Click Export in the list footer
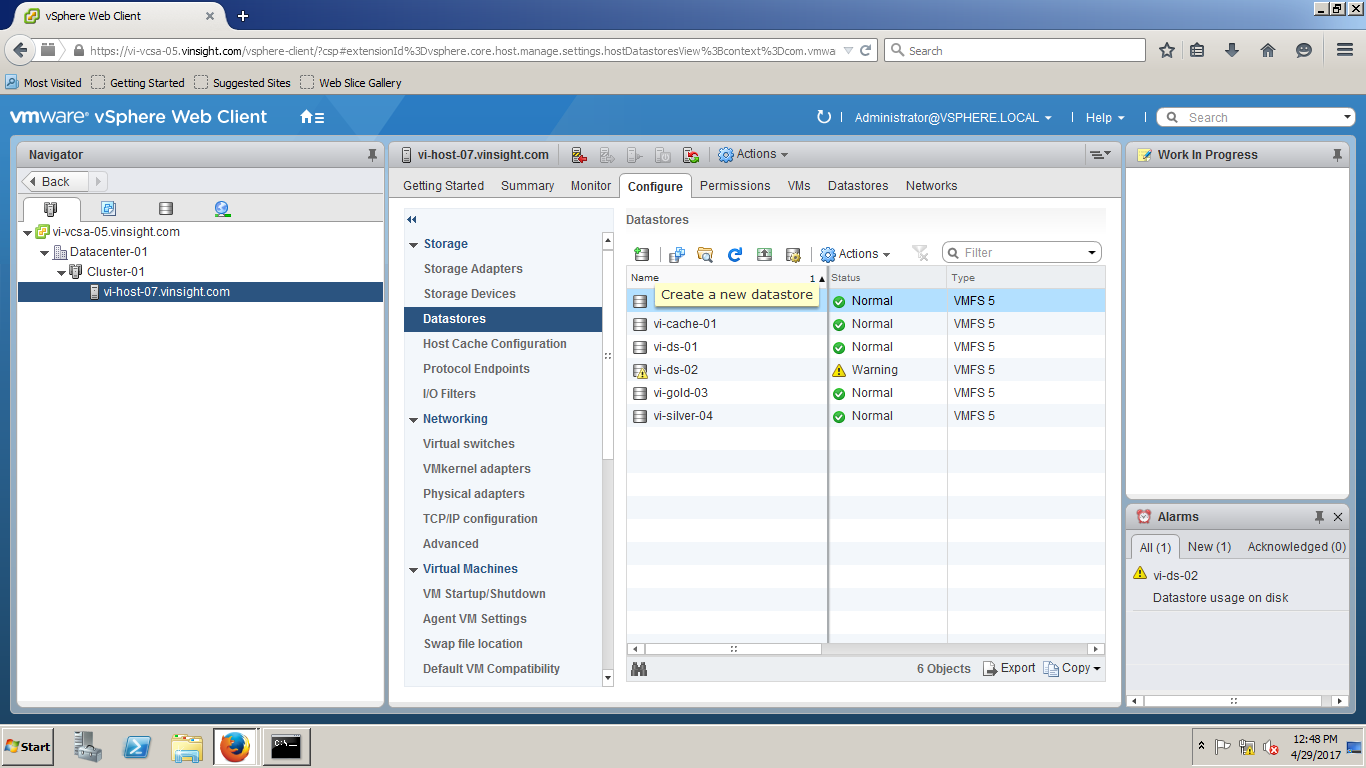The height and width of the screenshot is (768, 1366). (x=1009, y=669)
